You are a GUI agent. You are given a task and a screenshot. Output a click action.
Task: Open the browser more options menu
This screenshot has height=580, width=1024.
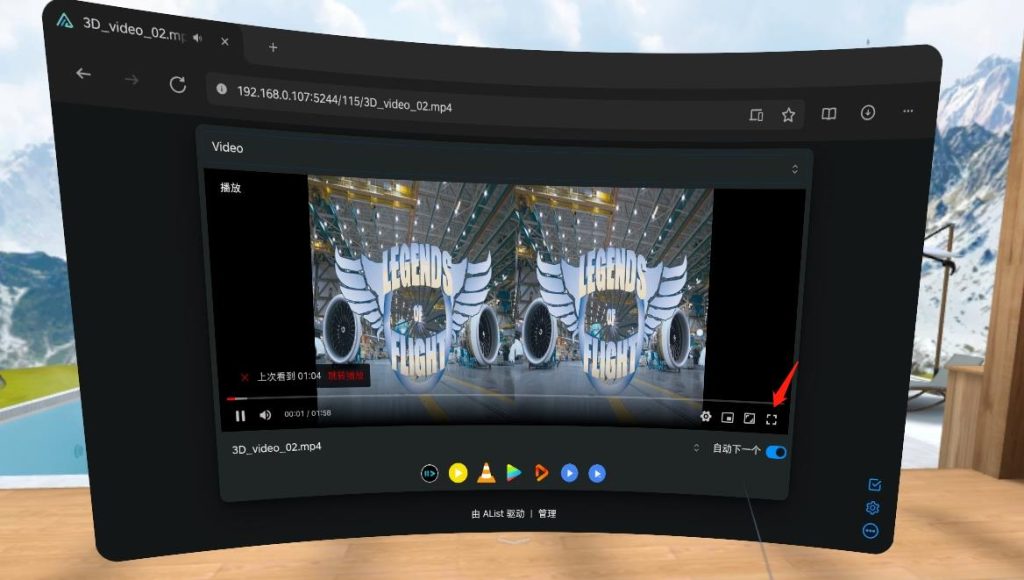tap(908, 111)
